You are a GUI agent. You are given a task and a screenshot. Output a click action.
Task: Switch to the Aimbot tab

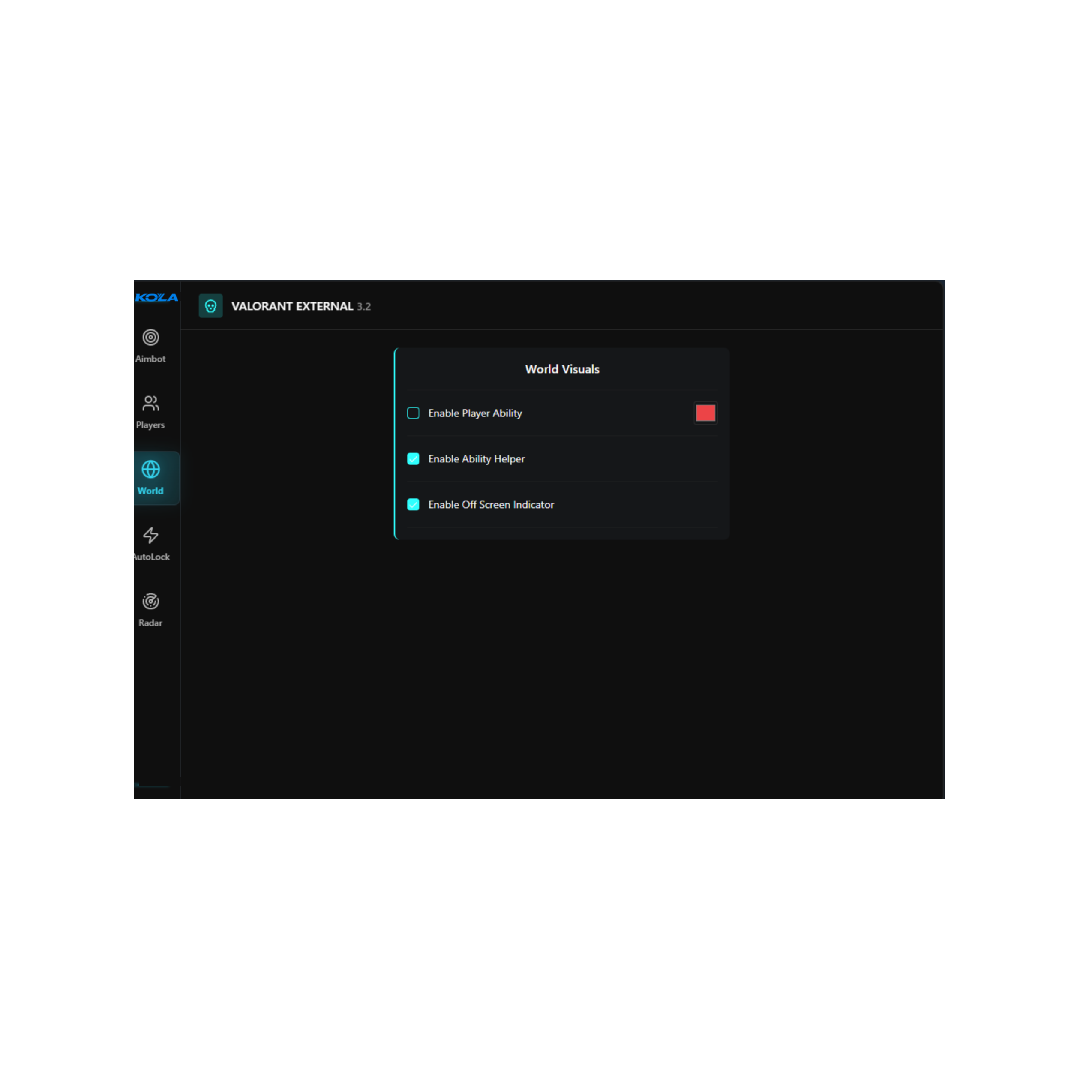pos(151,345)
